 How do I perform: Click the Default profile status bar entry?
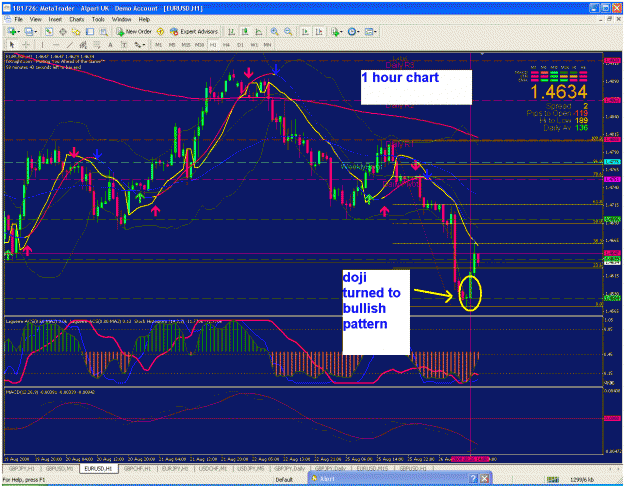click(284, 479)
